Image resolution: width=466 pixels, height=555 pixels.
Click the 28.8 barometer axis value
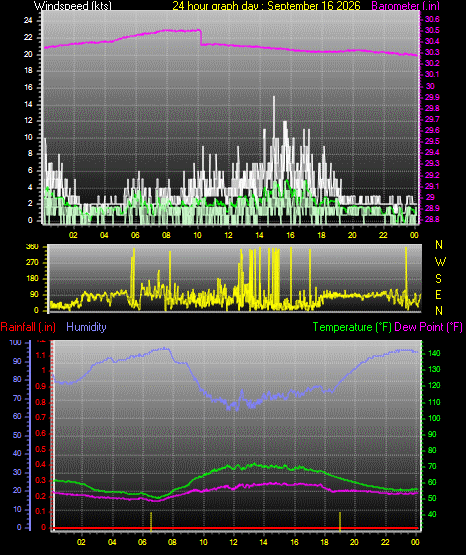[432, 219]
